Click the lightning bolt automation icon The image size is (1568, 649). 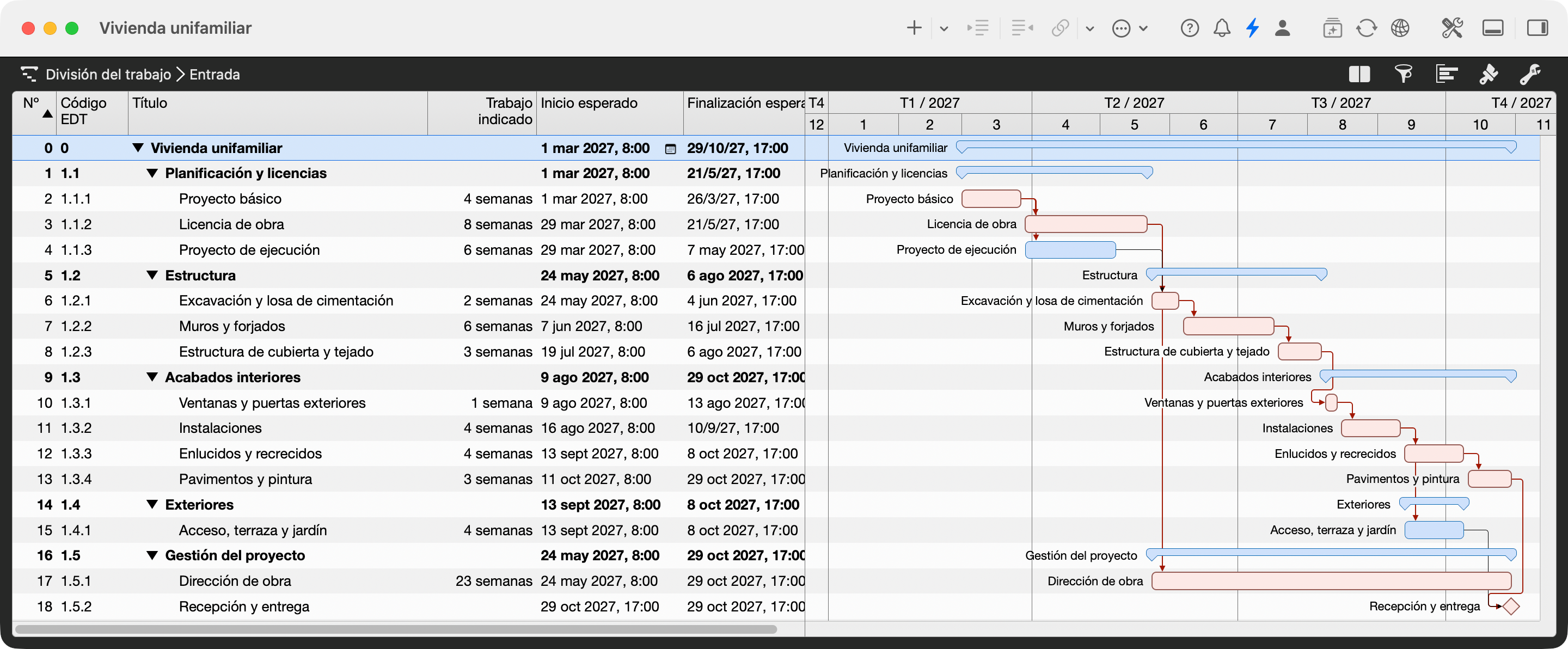pyautogui.click(x=1252, y=28)
